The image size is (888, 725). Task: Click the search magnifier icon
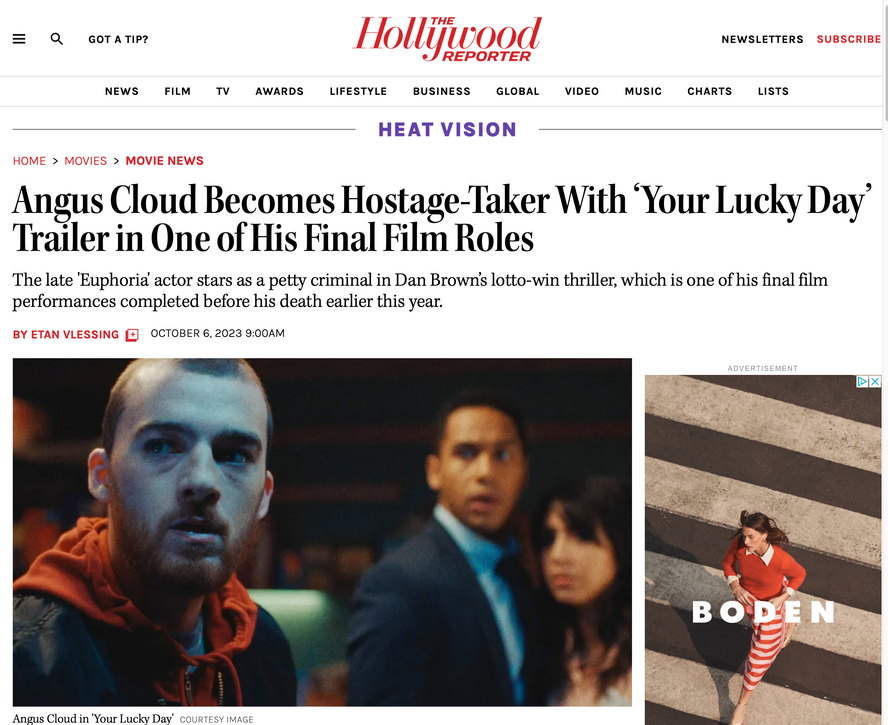[x=57, y=39]
